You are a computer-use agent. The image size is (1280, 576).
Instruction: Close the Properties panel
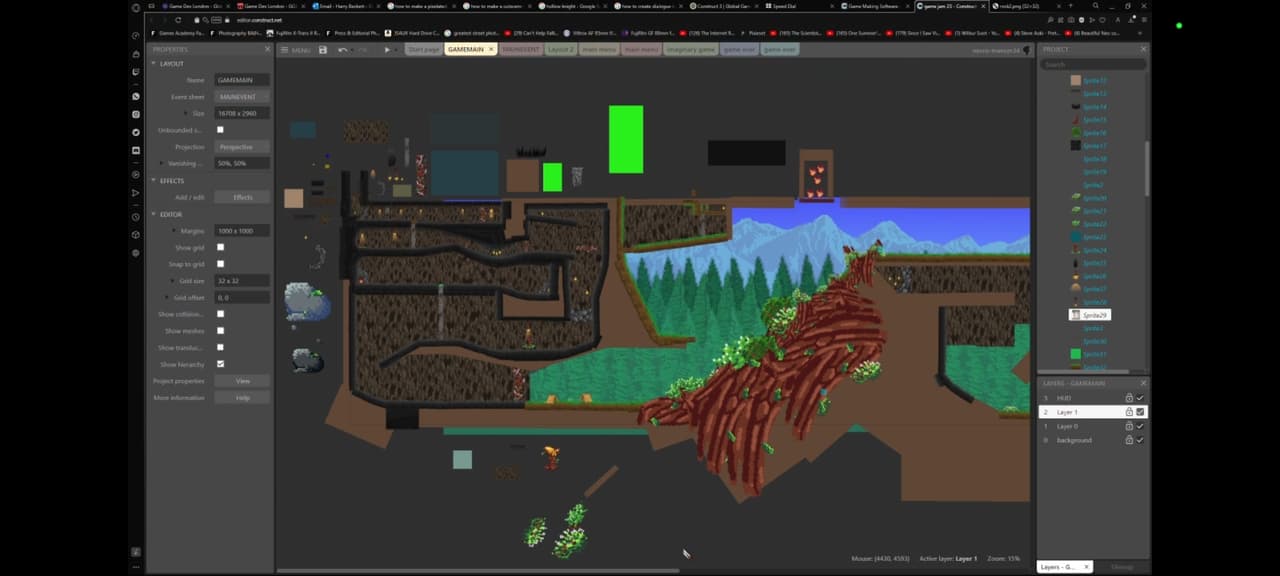click(267, 49)
